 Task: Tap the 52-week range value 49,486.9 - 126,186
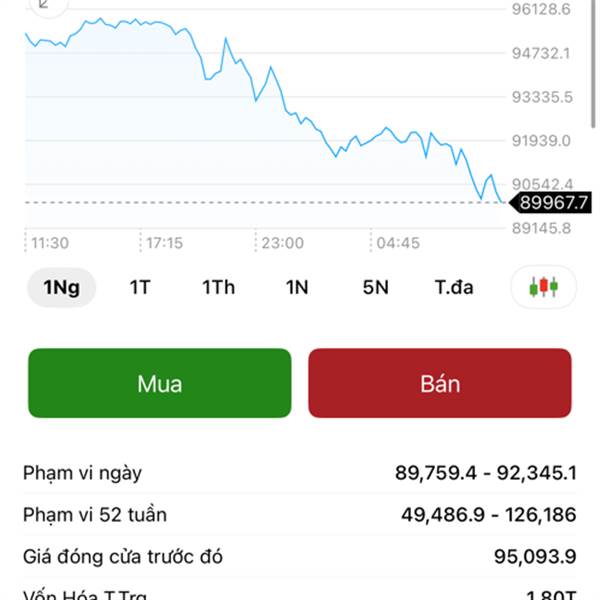(488, 515)
